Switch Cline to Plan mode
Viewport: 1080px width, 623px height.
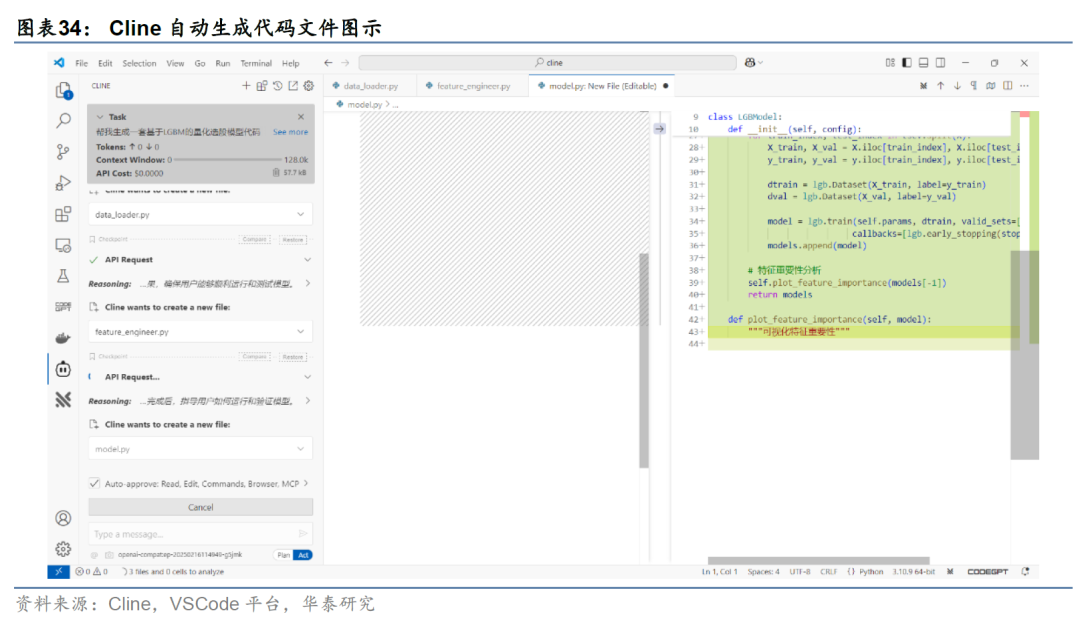point(283,554)
